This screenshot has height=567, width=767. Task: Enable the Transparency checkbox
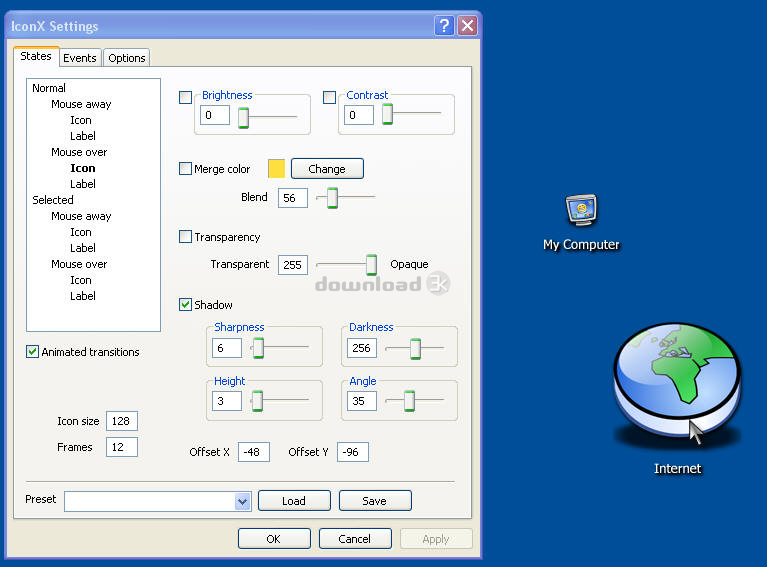click(x=185, y=237)
